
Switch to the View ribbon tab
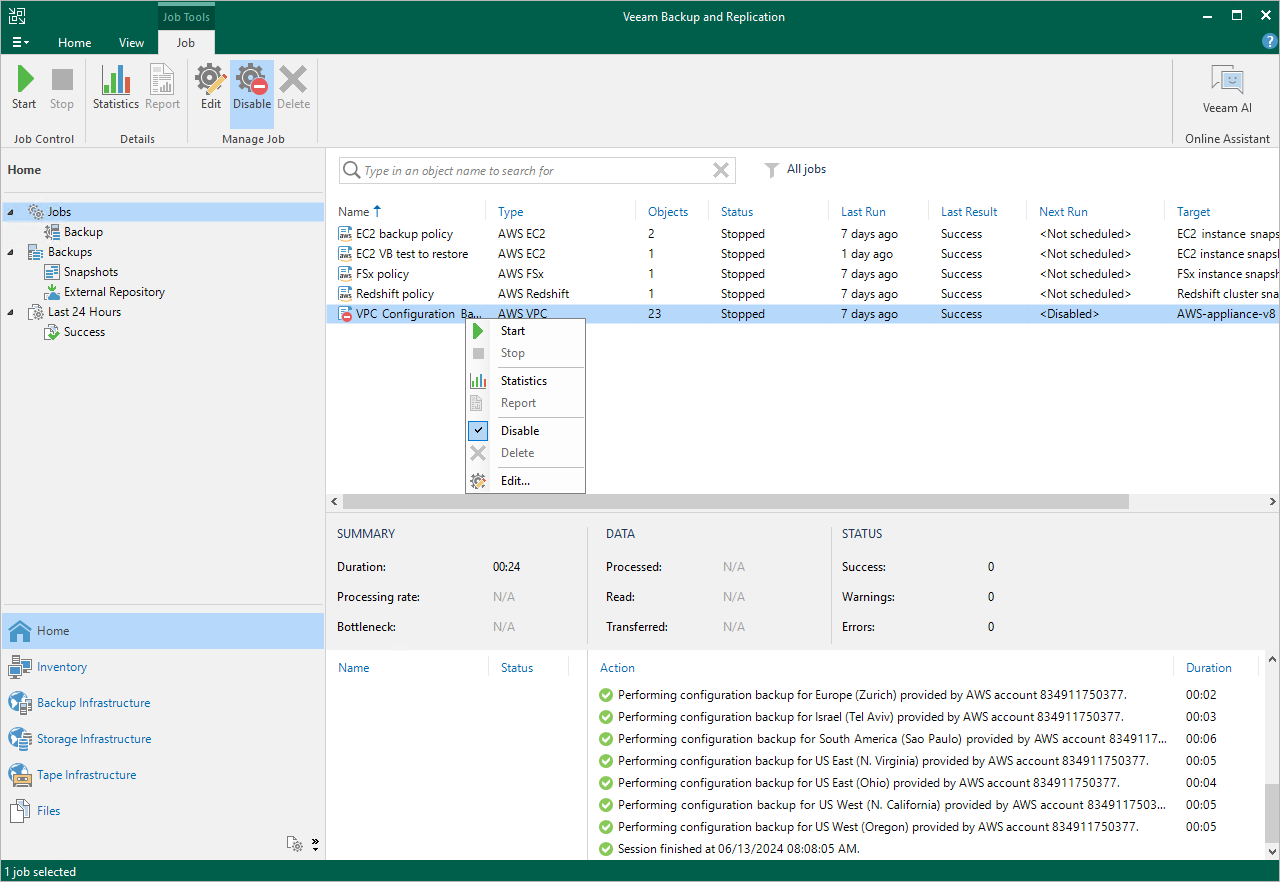(131, 43)
